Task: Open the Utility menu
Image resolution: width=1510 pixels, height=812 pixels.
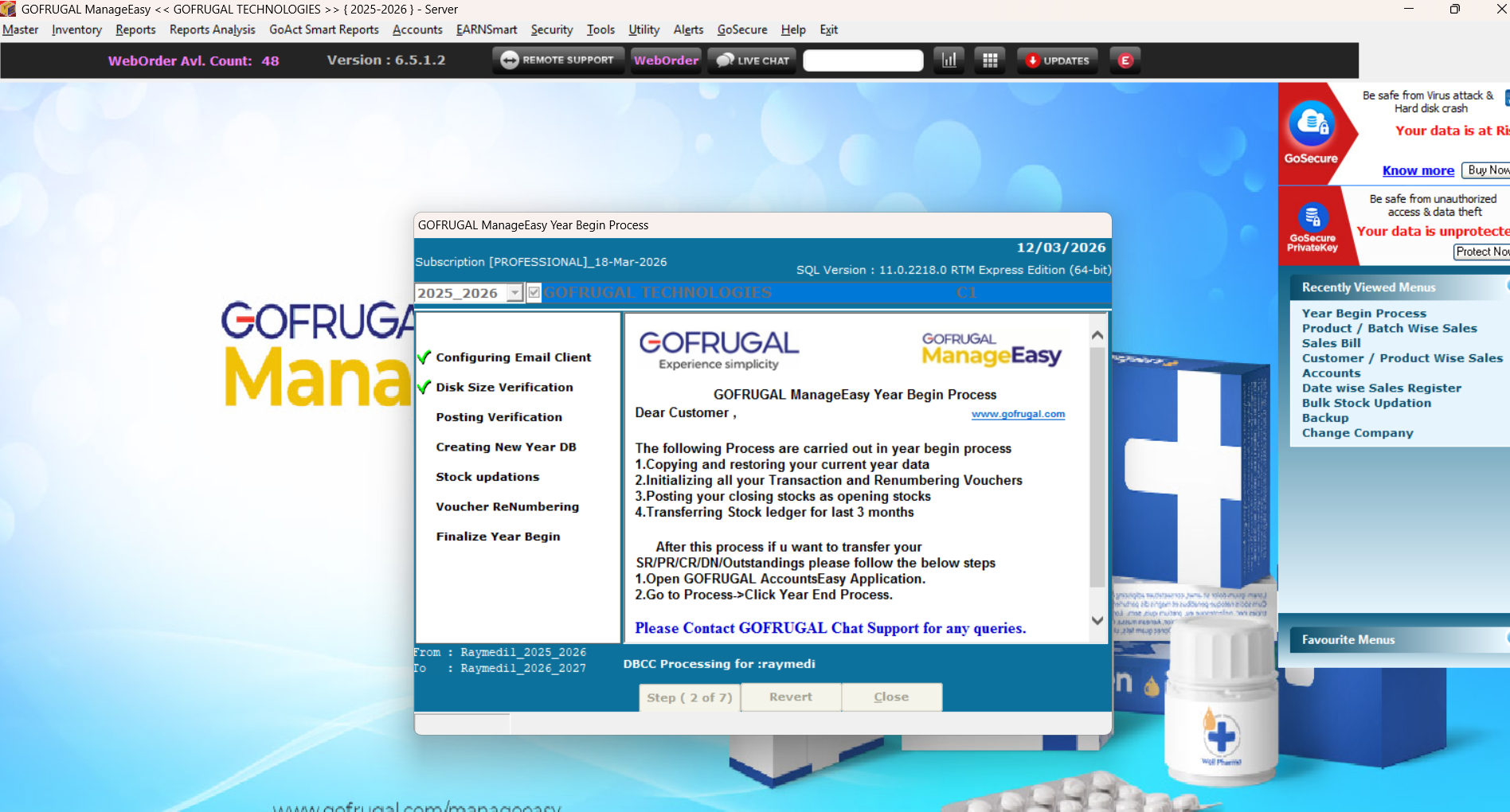Action: click(x=644, y=29)
